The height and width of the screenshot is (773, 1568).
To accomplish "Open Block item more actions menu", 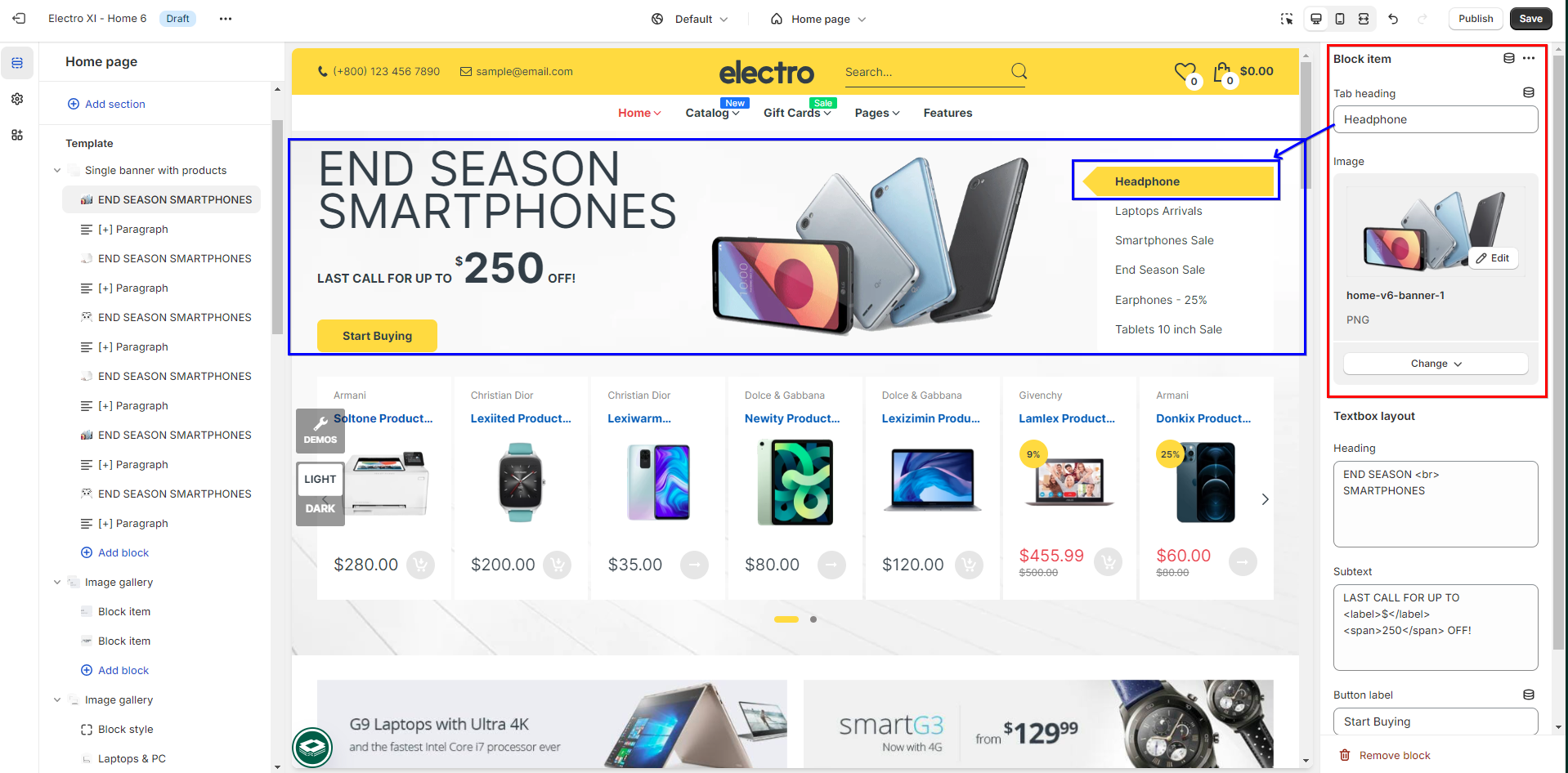I will point(1529,58).
